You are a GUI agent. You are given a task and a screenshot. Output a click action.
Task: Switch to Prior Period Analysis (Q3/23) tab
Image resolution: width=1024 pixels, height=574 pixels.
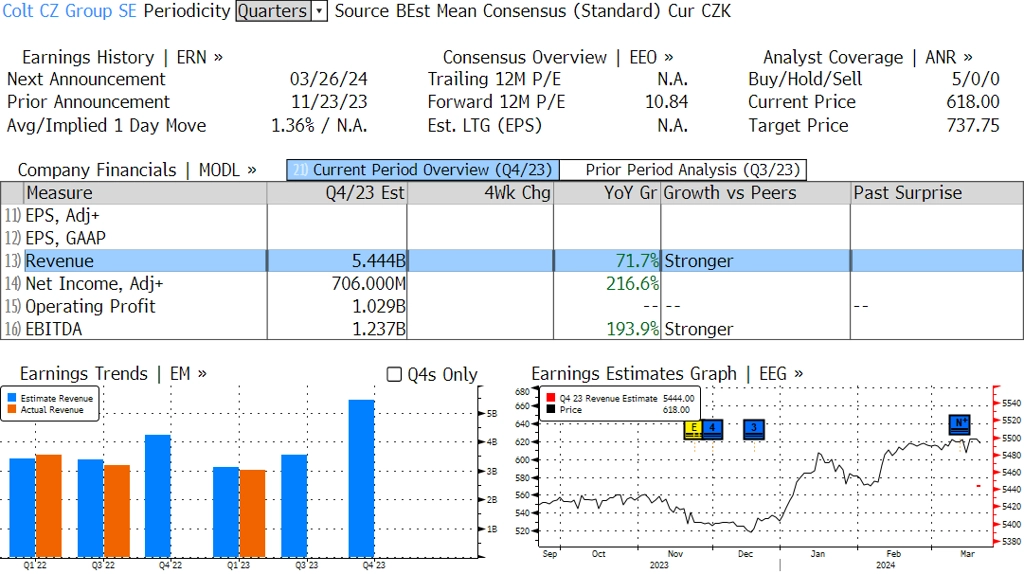tap(684, 170)
